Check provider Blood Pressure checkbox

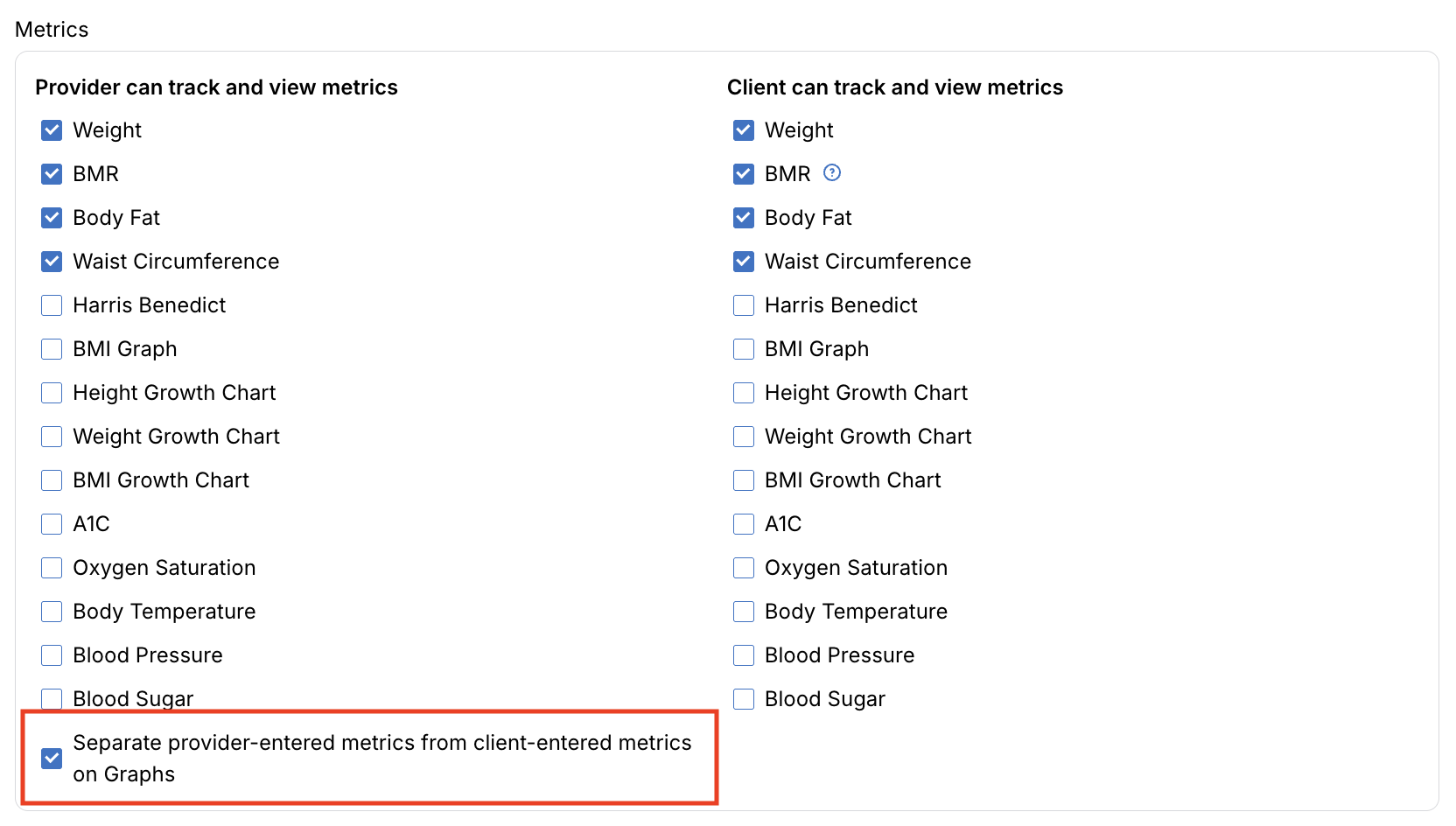(52, 655)
